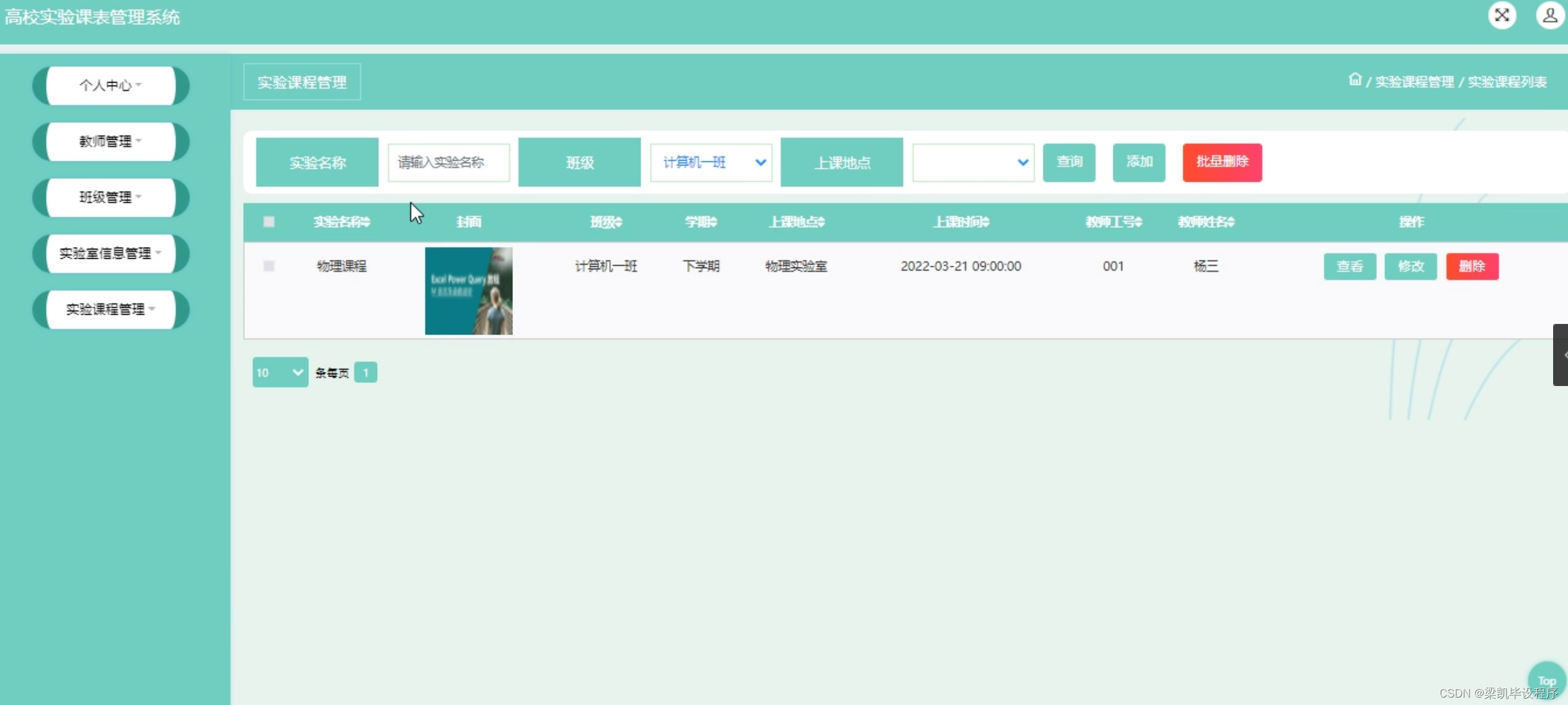Screen dimensions: 1568x705
Task: Click the dark side panel collapse handle
Action: (x=1561, y=355)
